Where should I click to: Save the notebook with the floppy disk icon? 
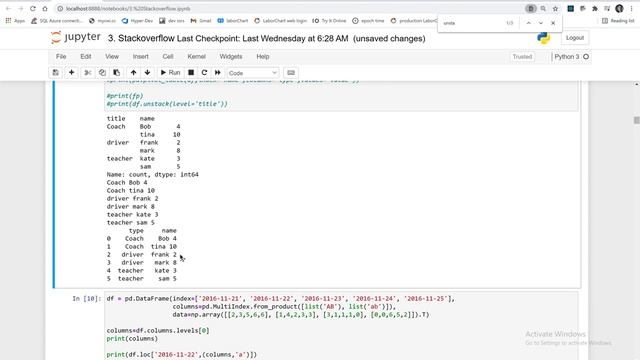(x=56, y=73)
